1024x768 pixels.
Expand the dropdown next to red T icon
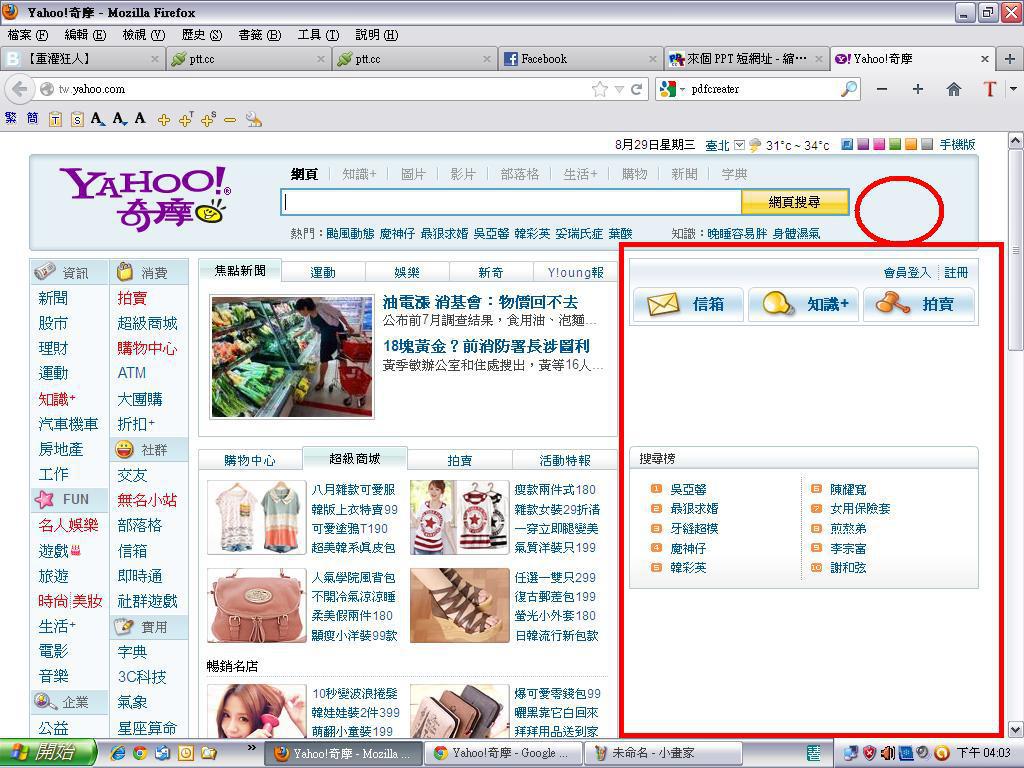(x=1013, y=89)
